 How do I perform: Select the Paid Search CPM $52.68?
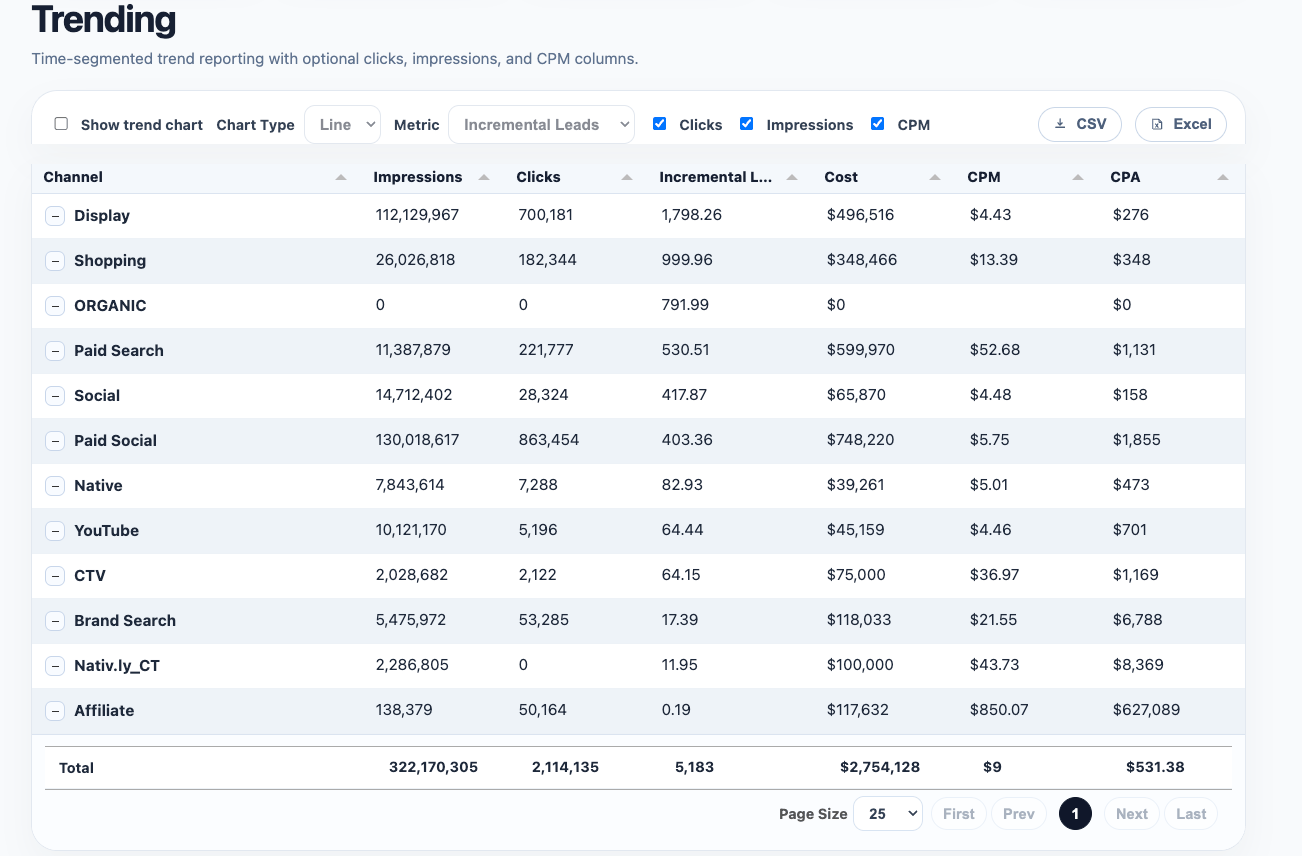(995, 350)
